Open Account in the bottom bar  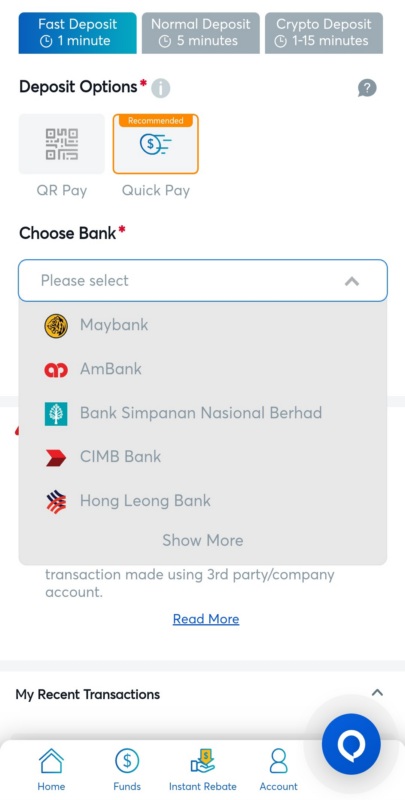(x=279, y=770)
